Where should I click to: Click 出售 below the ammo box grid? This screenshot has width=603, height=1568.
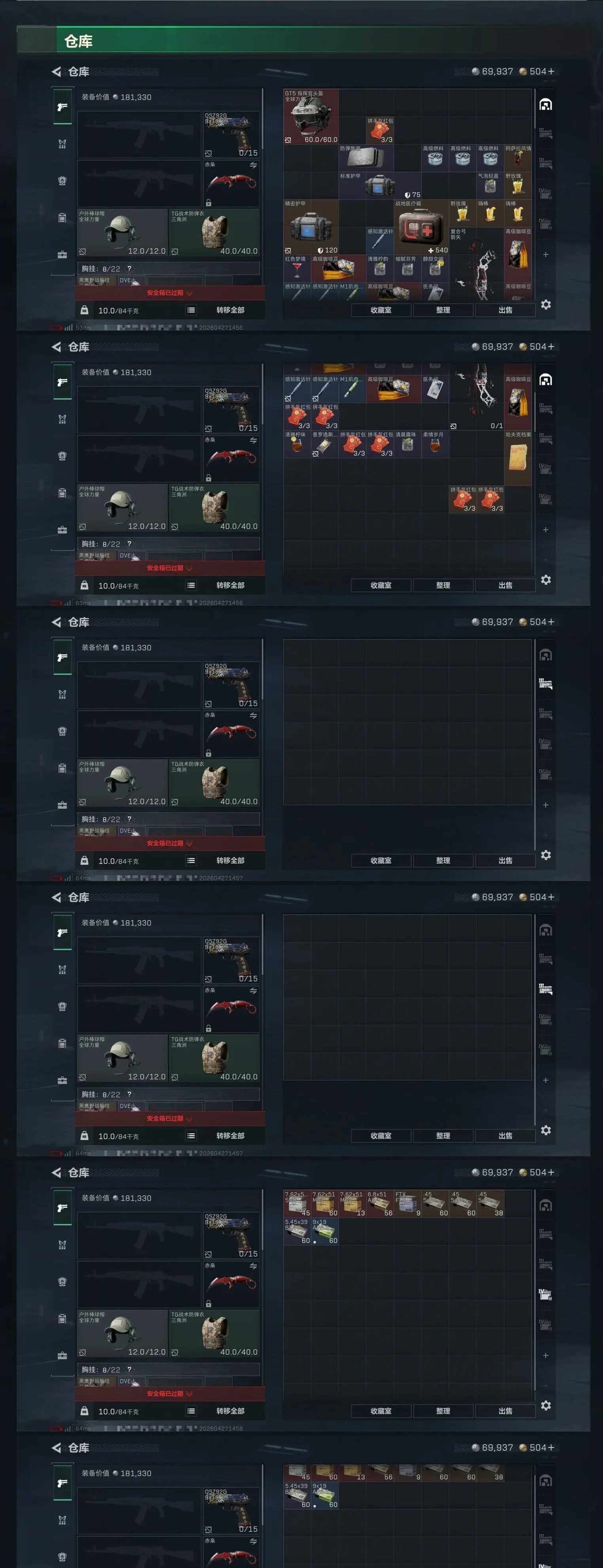pyautogui.click(x=505, y=1410)
